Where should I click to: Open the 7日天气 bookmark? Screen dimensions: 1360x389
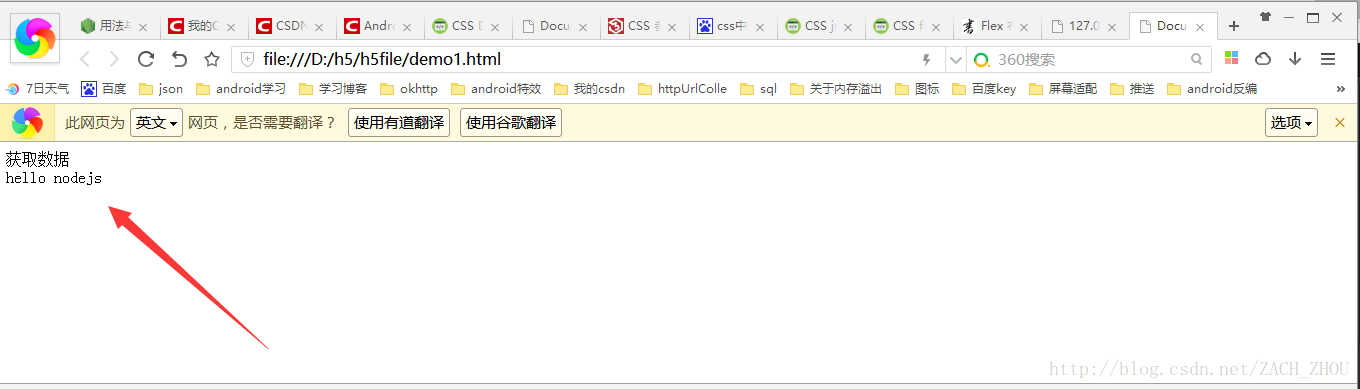(38, 89)
